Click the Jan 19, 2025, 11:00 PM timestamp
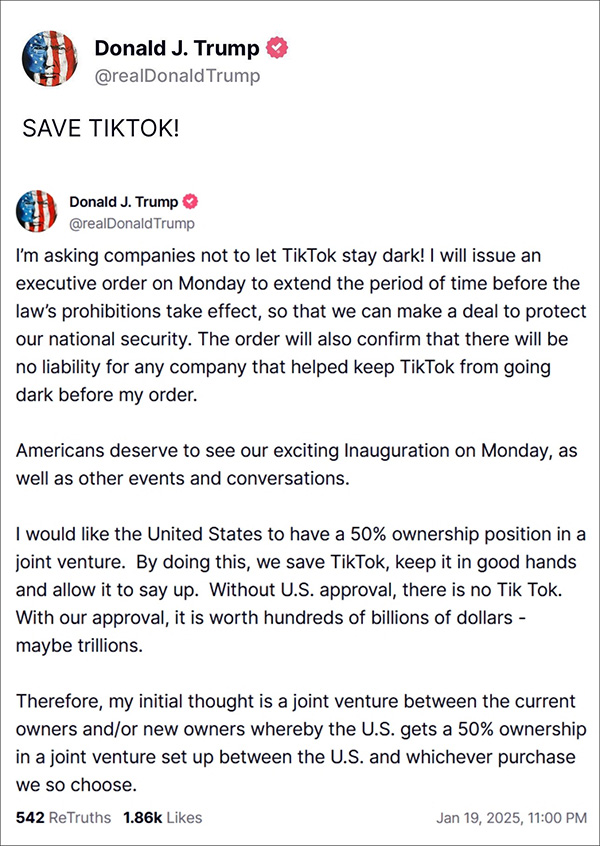This screenshot has width=600, height=846. [x=511, y=818]
